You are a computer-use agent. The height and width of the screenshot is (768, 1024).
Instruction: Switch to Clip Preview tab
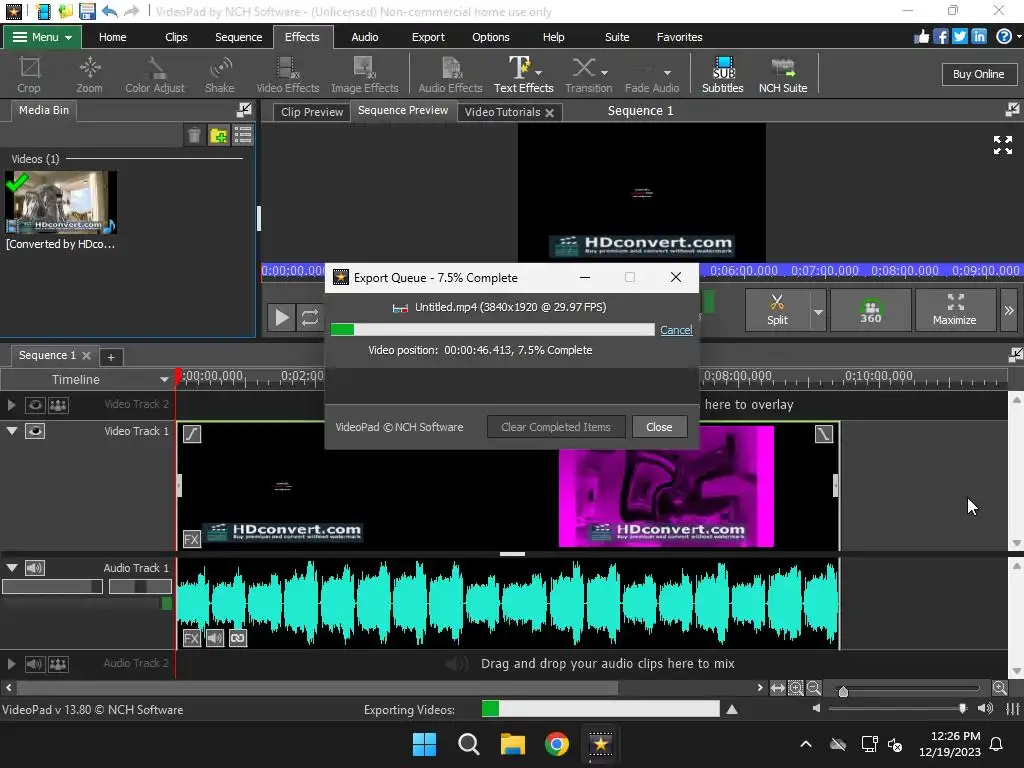click(x=312, y=112)
